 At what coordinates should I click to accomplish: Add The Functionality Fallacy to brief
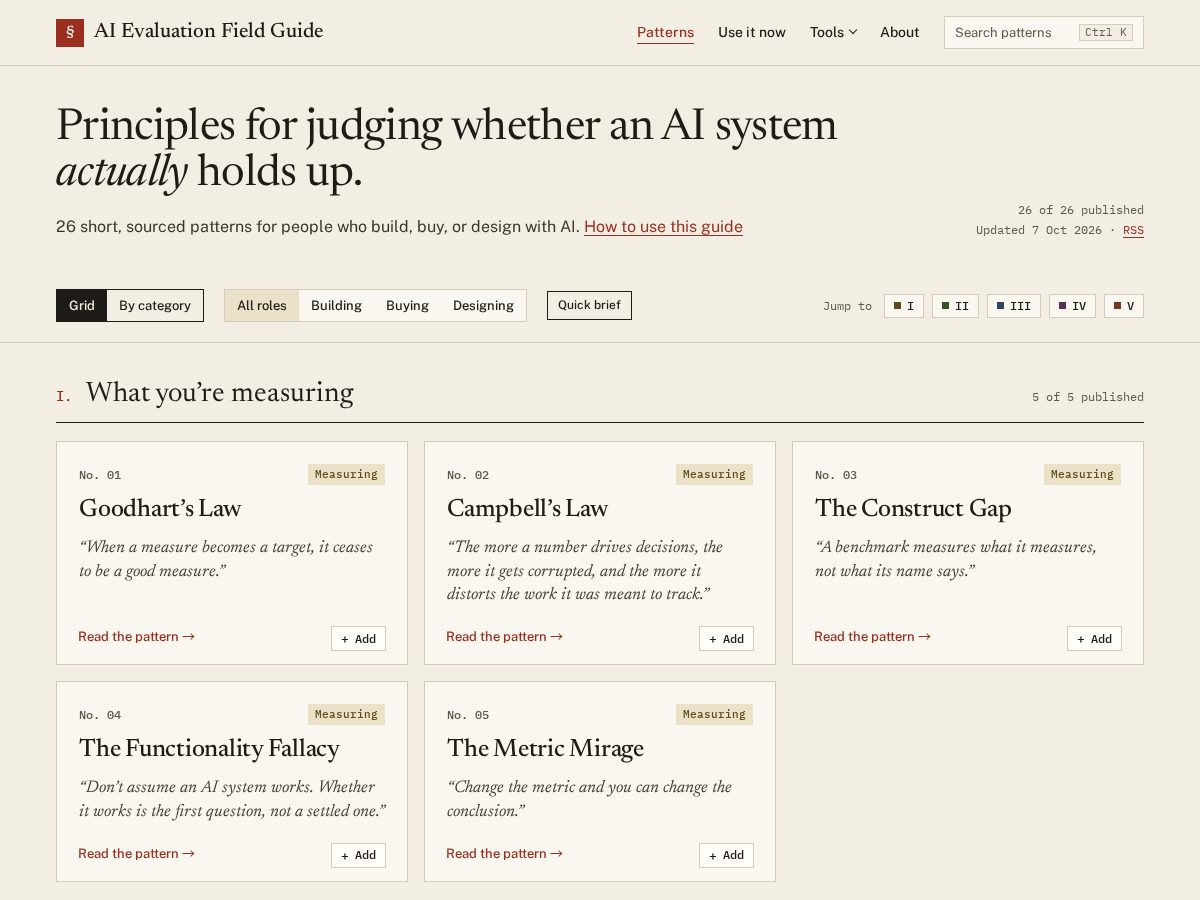[x=358, y=856]
